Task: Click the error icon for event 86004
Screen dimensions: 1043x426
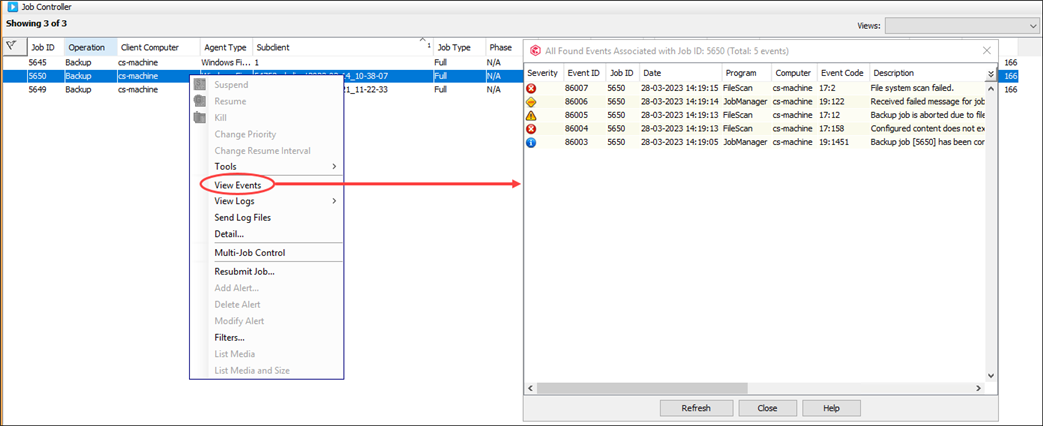Action: point(531,129)
